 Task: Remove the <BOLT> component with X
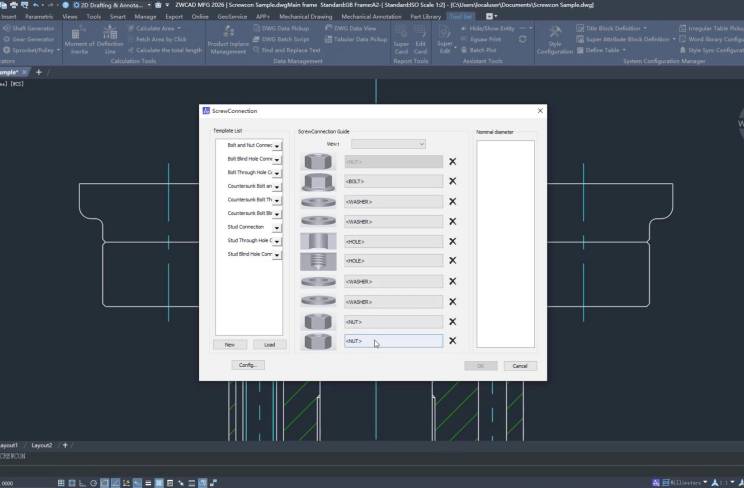(x=452, y=181)
